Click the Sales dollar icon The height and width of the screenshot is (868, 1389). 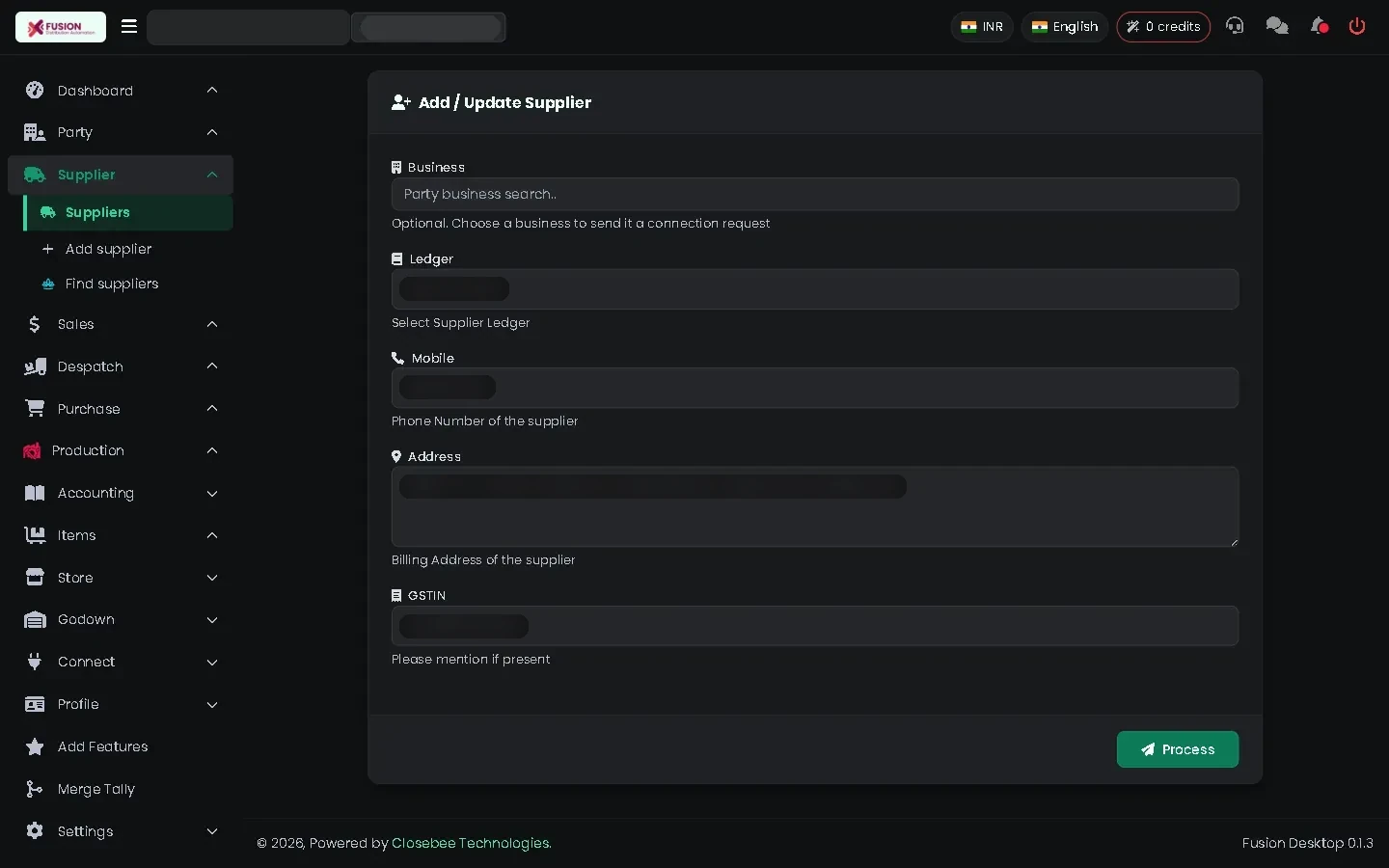pyautogui.click(x=35, y=324)
